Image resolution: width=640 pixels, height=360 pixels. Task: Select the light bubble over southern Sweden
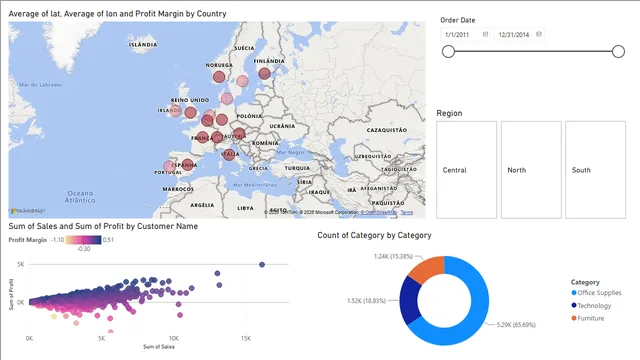click(x=242, y=81)
